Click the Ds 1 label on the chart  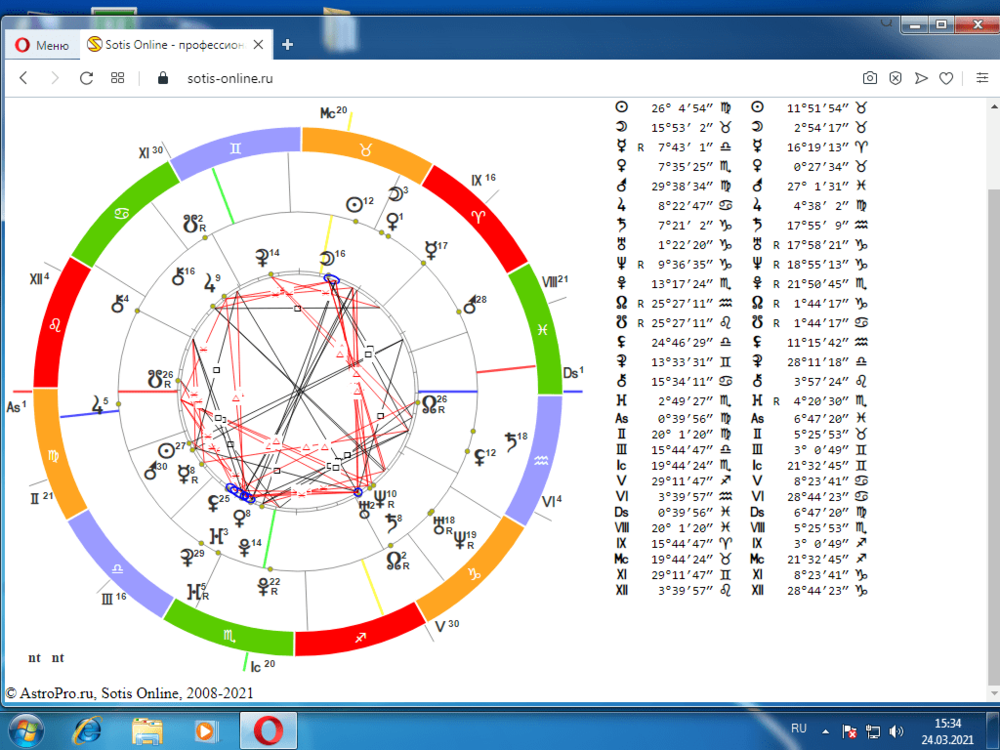point(573,372)
